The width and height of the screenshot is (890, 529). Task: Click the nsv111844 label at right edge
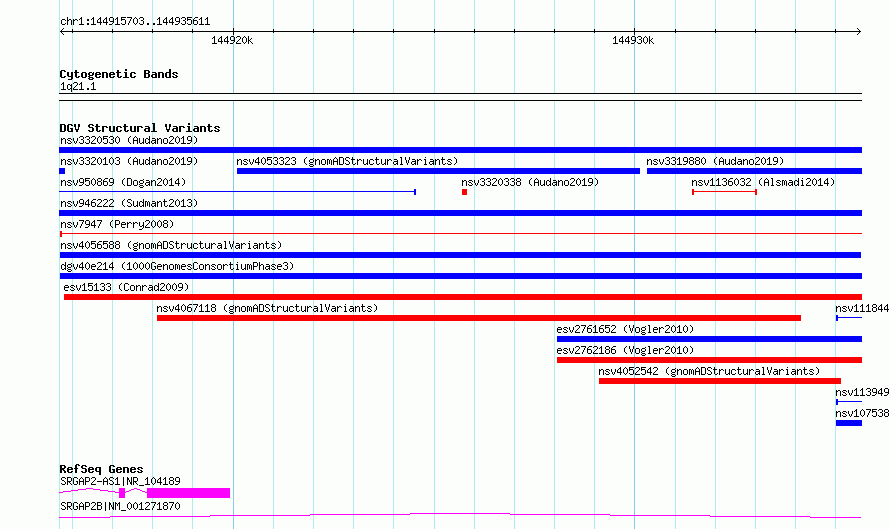[862, 308]
